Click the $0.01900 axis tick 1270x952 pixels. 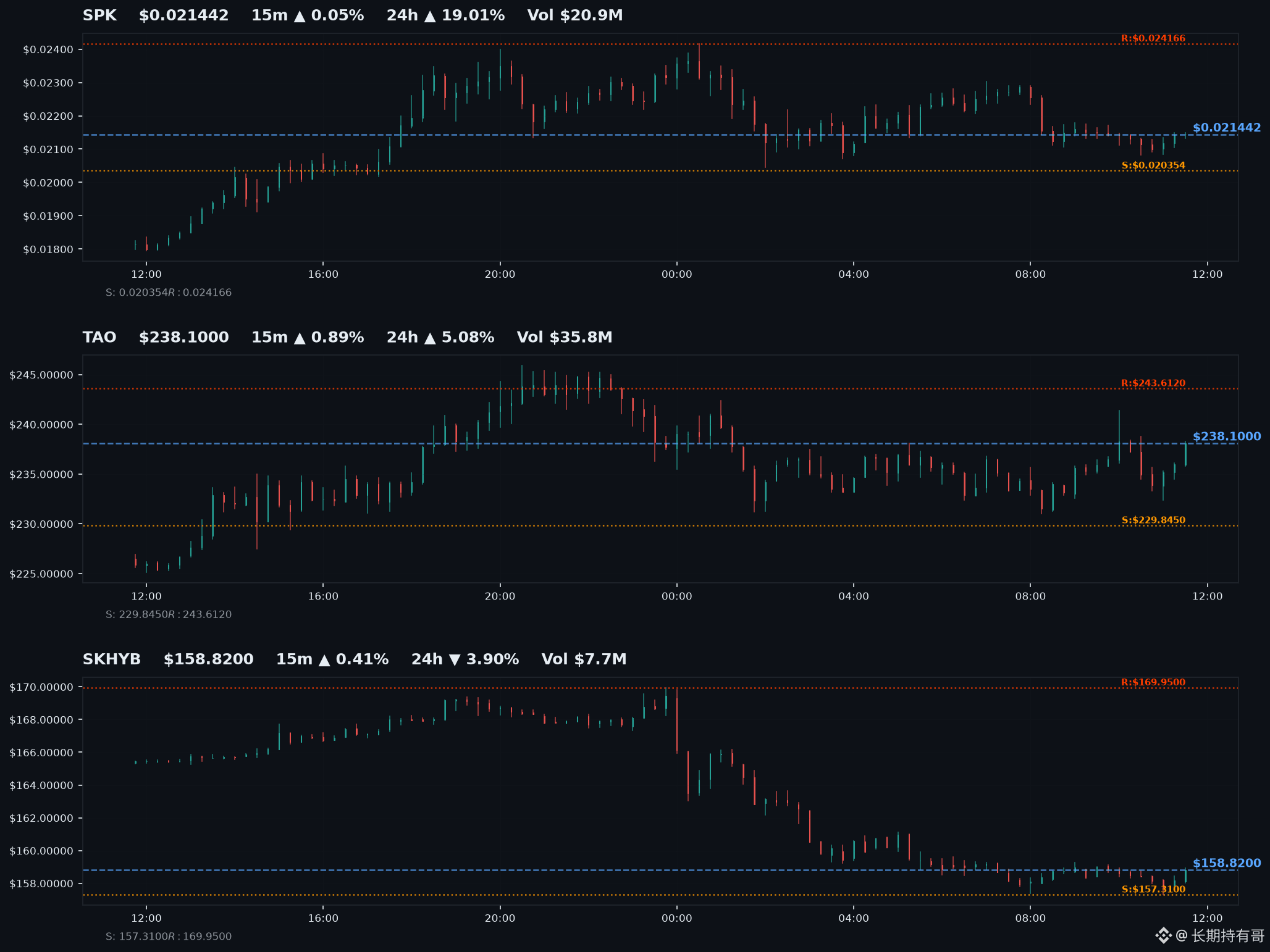(48, 216)
